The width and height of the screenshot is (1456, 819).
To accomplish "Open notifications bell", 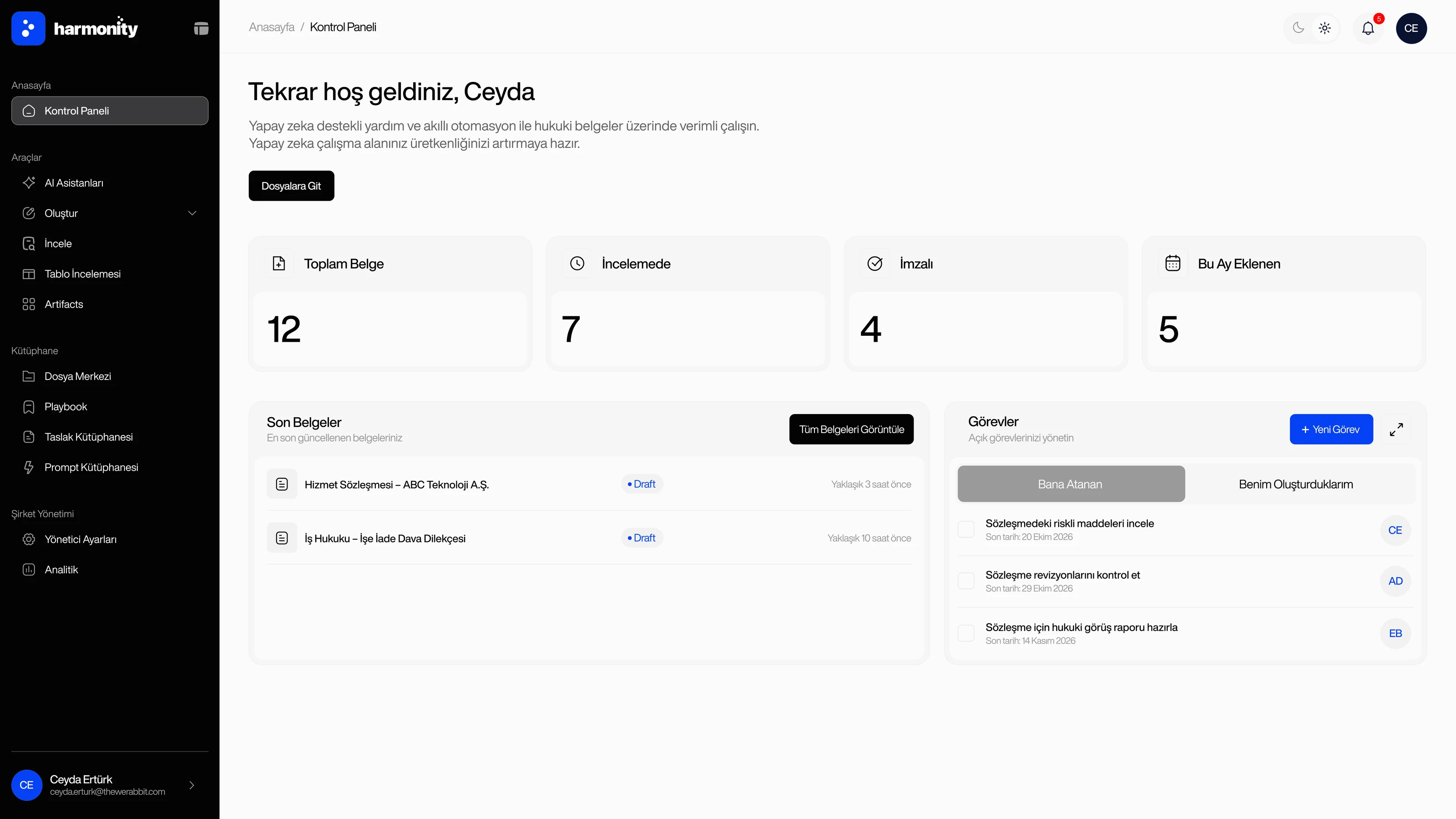I will click(x=1368, y=28).
